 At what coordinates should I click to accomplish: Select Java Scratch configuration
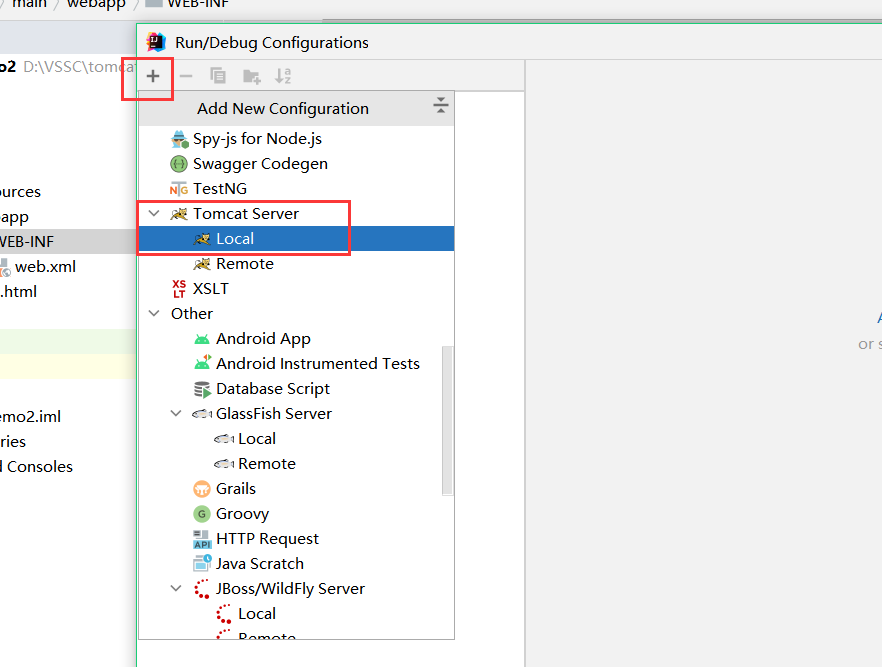pos(296,564)
